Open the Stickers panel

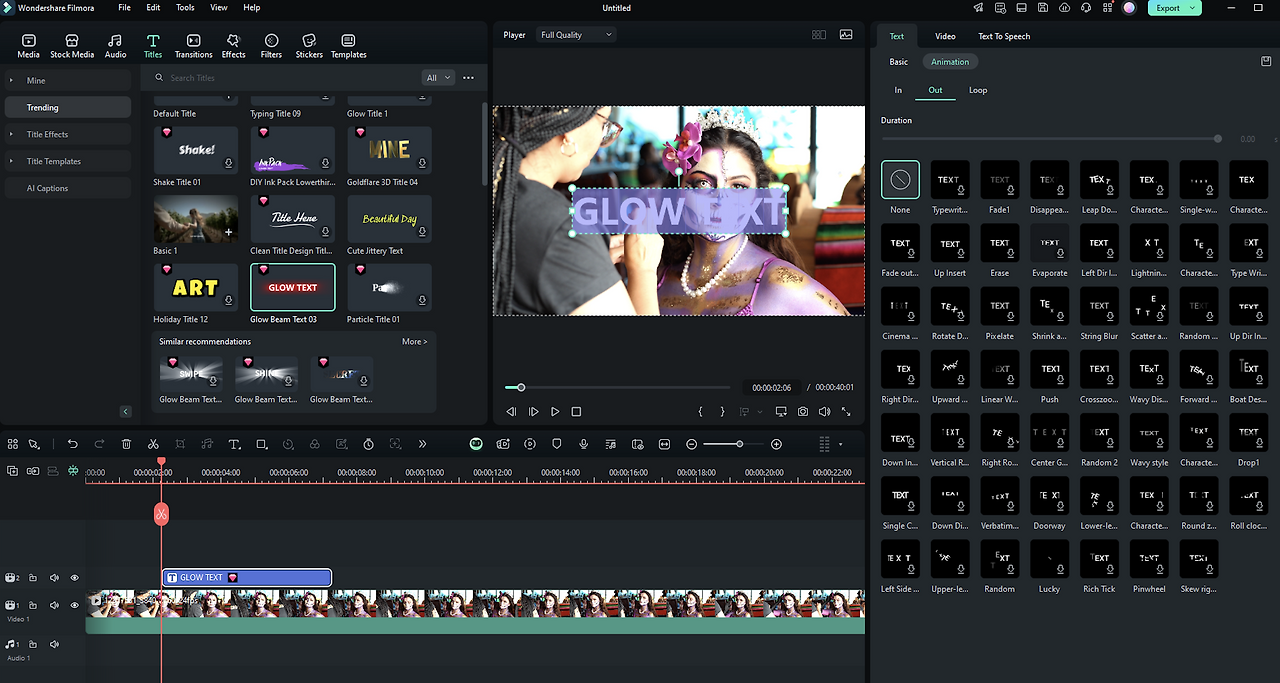[309, 46]
